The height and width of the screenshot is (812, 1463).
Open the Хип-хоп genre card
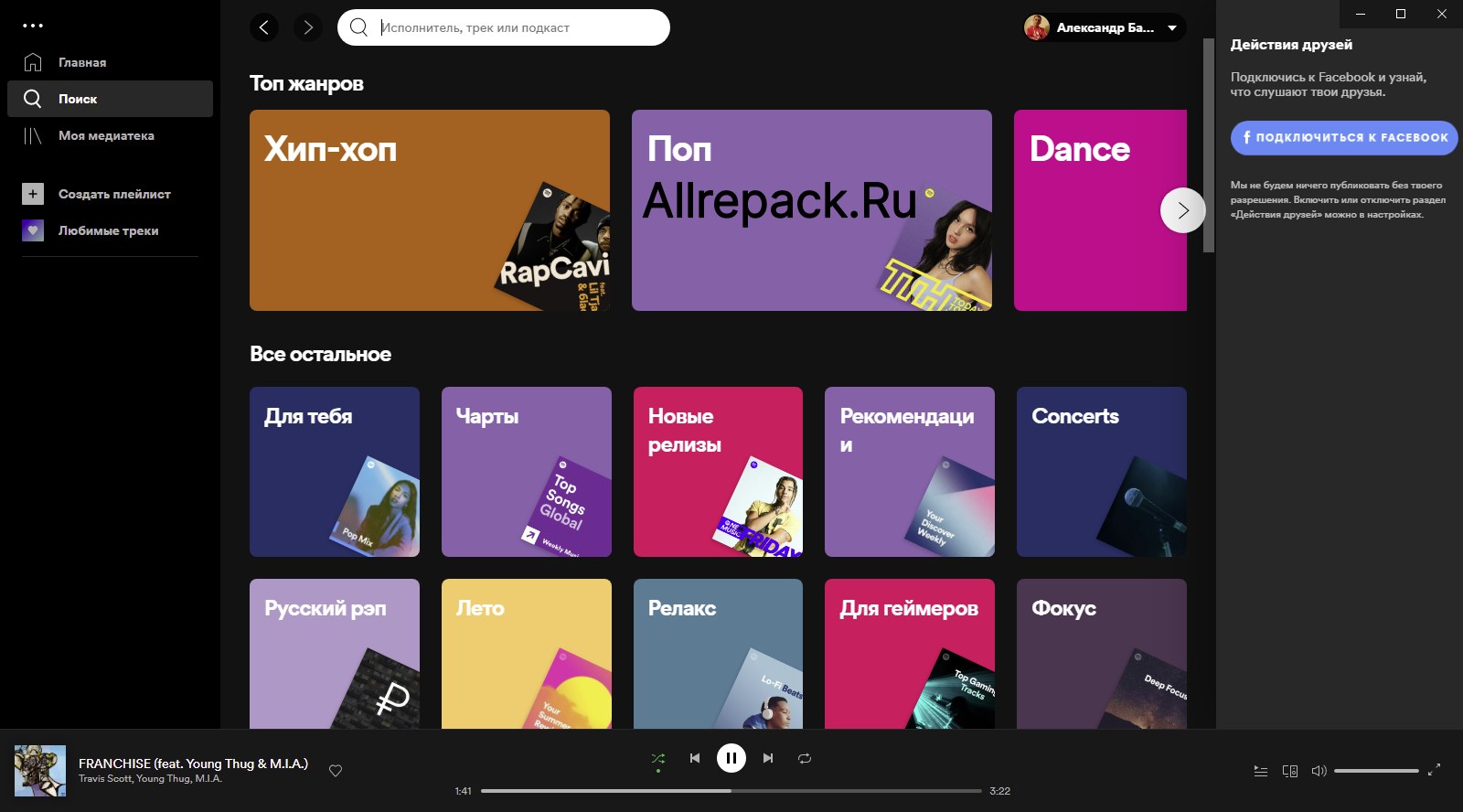pos(430,210)
